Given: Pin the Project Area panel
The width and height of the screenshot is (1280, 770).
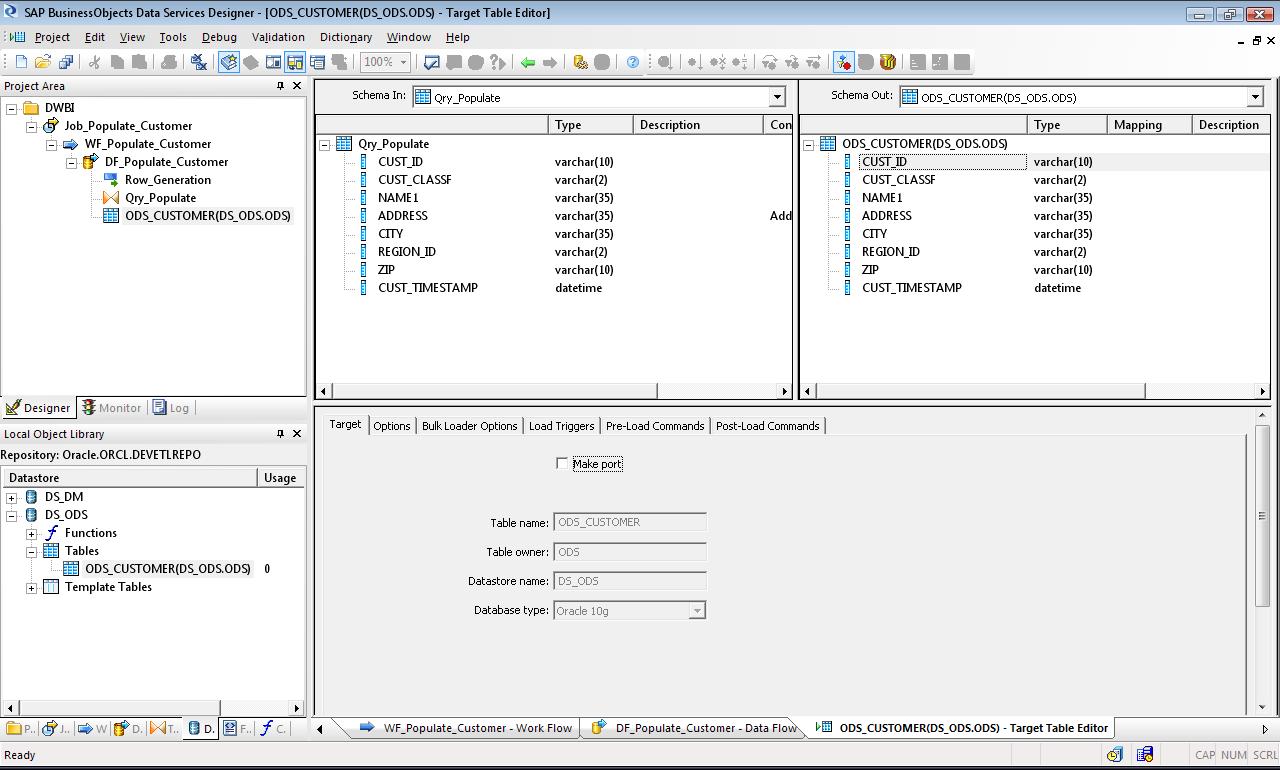Looking at the screenshot, I should 280,86.
